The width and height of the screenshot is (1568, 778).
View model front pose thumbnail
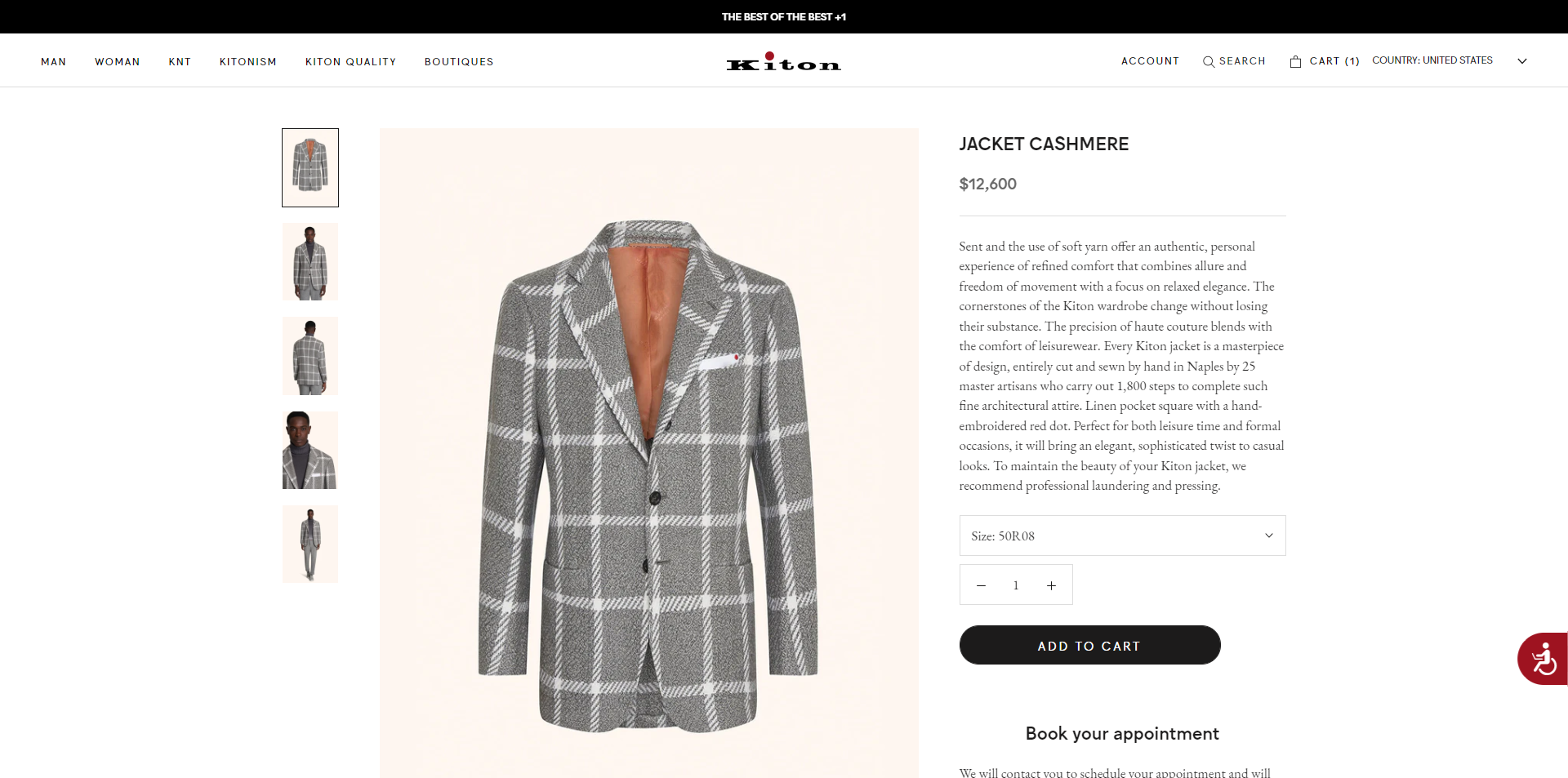click(x=310, y=262)
